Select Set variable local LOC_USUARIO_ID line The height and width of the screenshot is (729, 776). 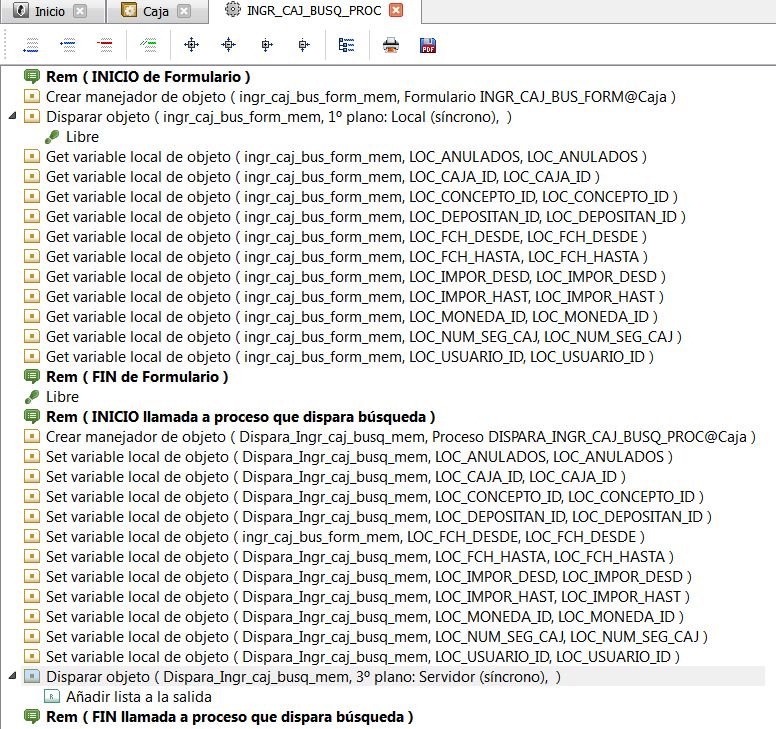(x=363, y=657)
